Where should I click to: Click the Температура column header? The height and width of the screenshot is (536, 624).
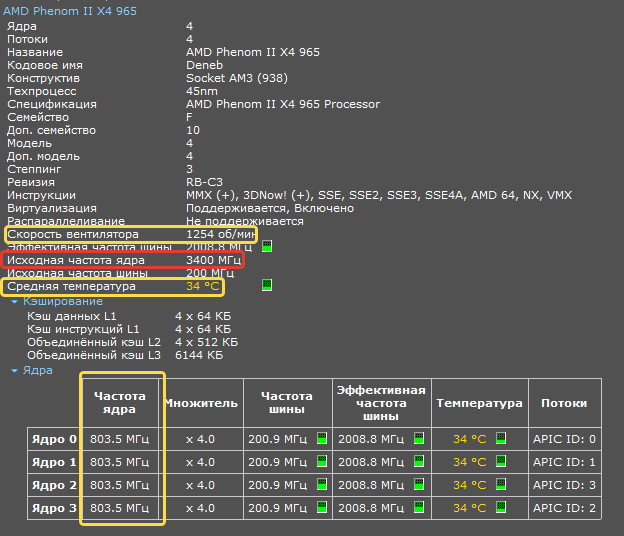point(480,403)
